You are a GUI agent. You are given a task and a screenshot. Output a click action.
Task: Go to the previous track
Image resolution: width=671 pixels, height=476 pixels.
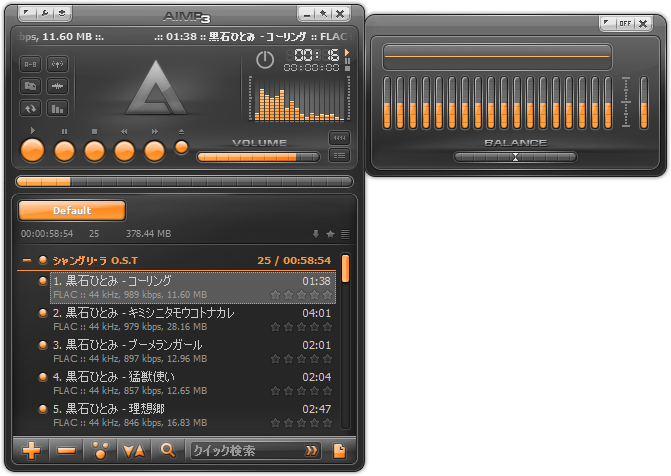pos(124,151)
